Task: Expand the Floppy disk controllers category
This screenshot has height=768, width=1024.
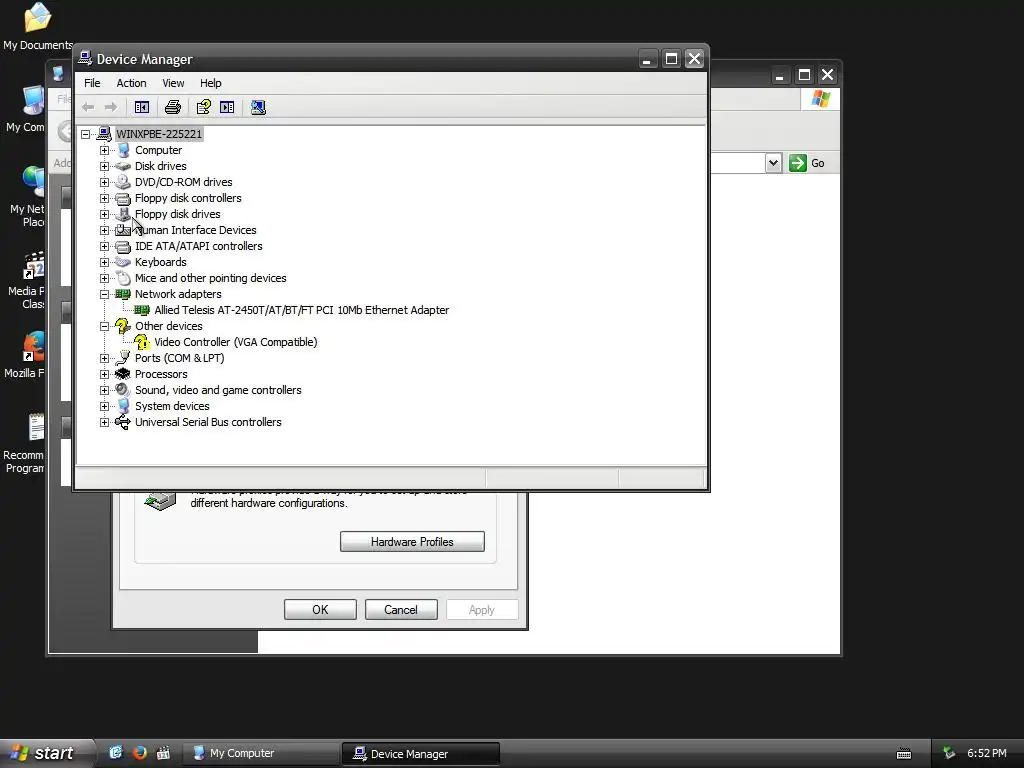Action: [104, 198]
